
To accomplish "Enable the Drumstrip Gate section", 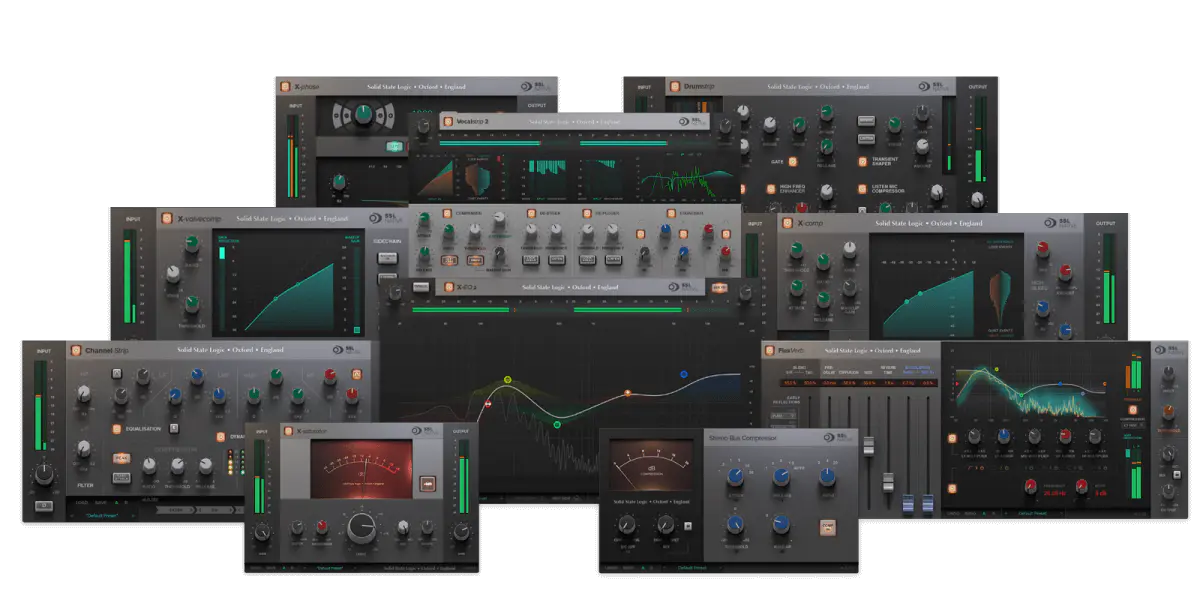I will pos(792,160).
